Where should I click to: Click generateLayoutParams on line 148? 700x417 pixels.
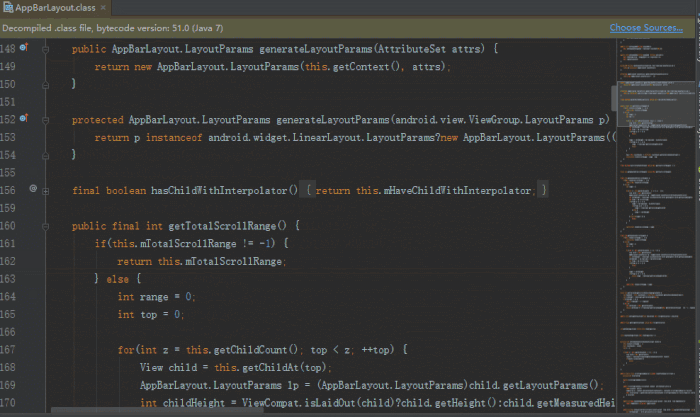(315, 49)
